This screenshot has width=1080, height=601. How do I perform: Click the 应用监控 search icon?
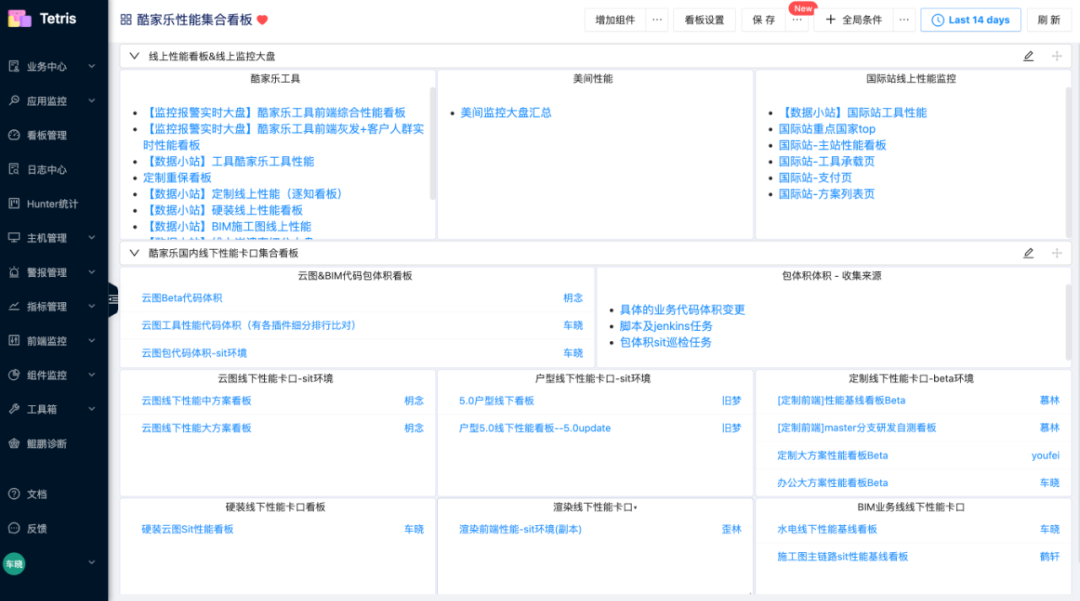(14, 101)
